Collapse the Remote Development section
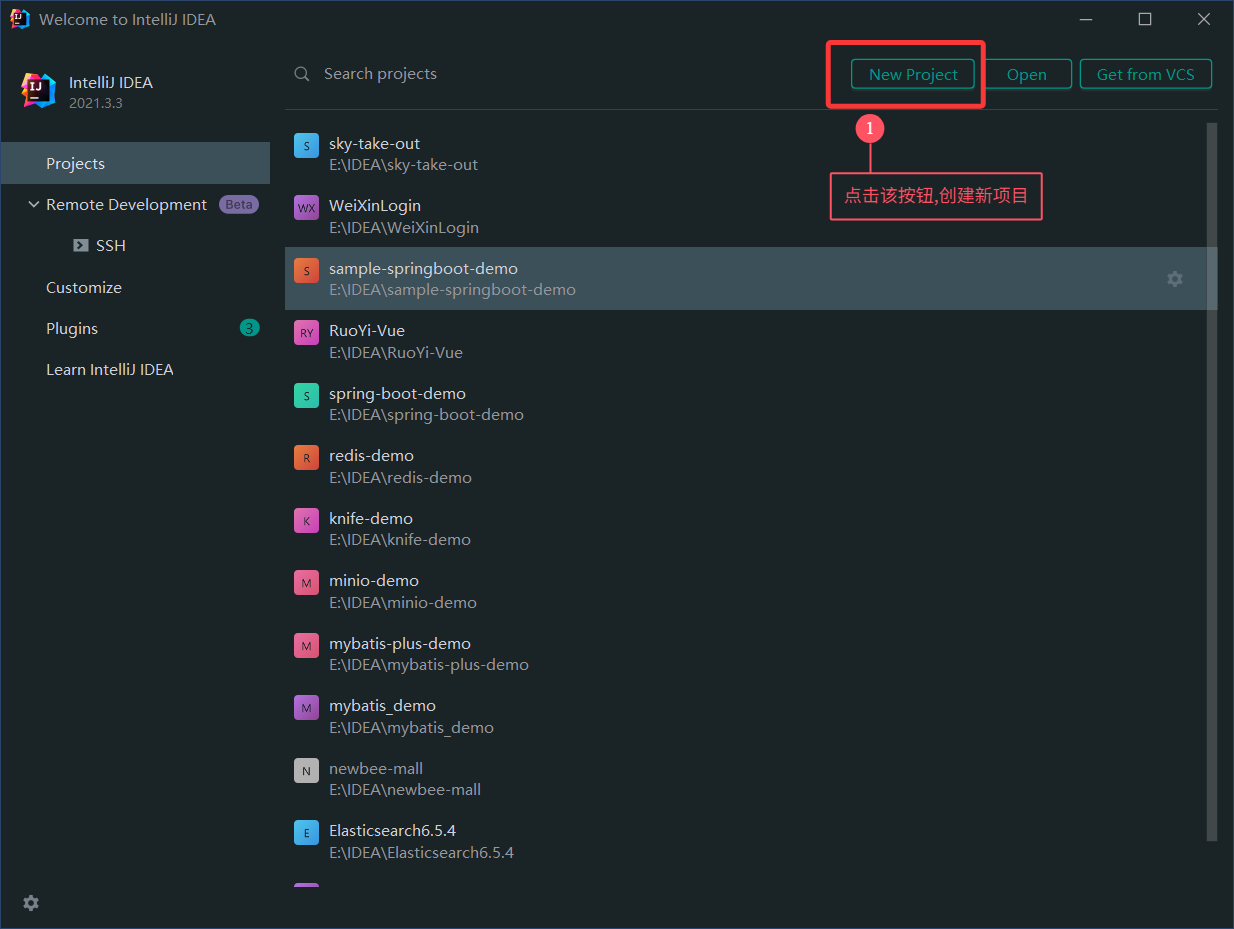The width and height of the screenshot is (1234, 929). 34,205
